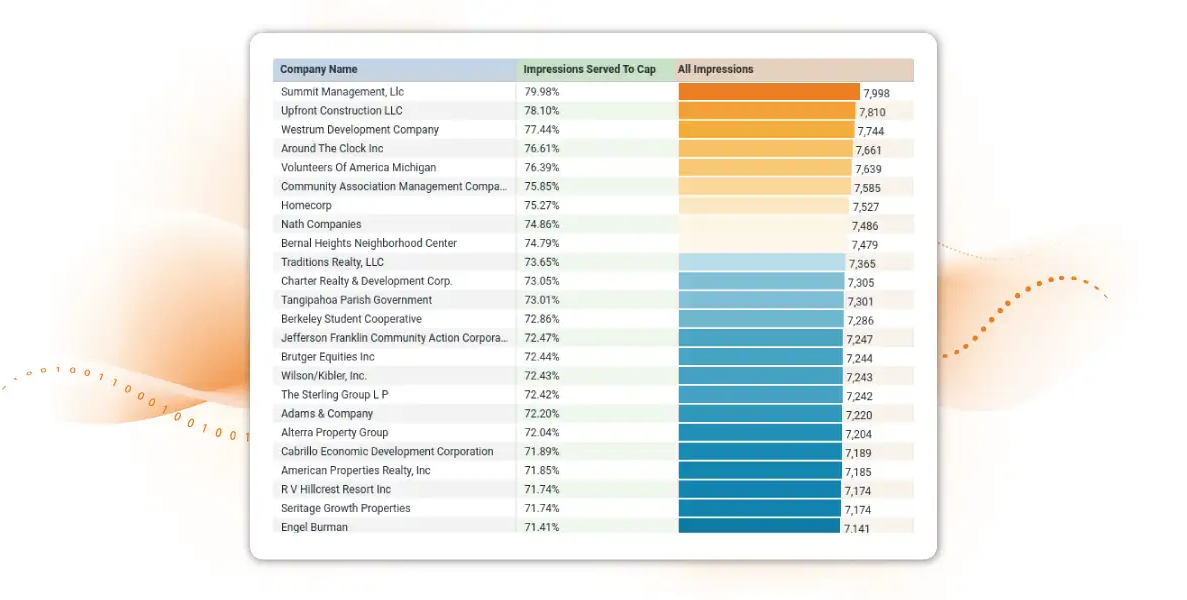Select Jefferson Franklin Community Action name cell
Screen dimensions: 1187x600
pyautogui.click(x=394, y=337)
